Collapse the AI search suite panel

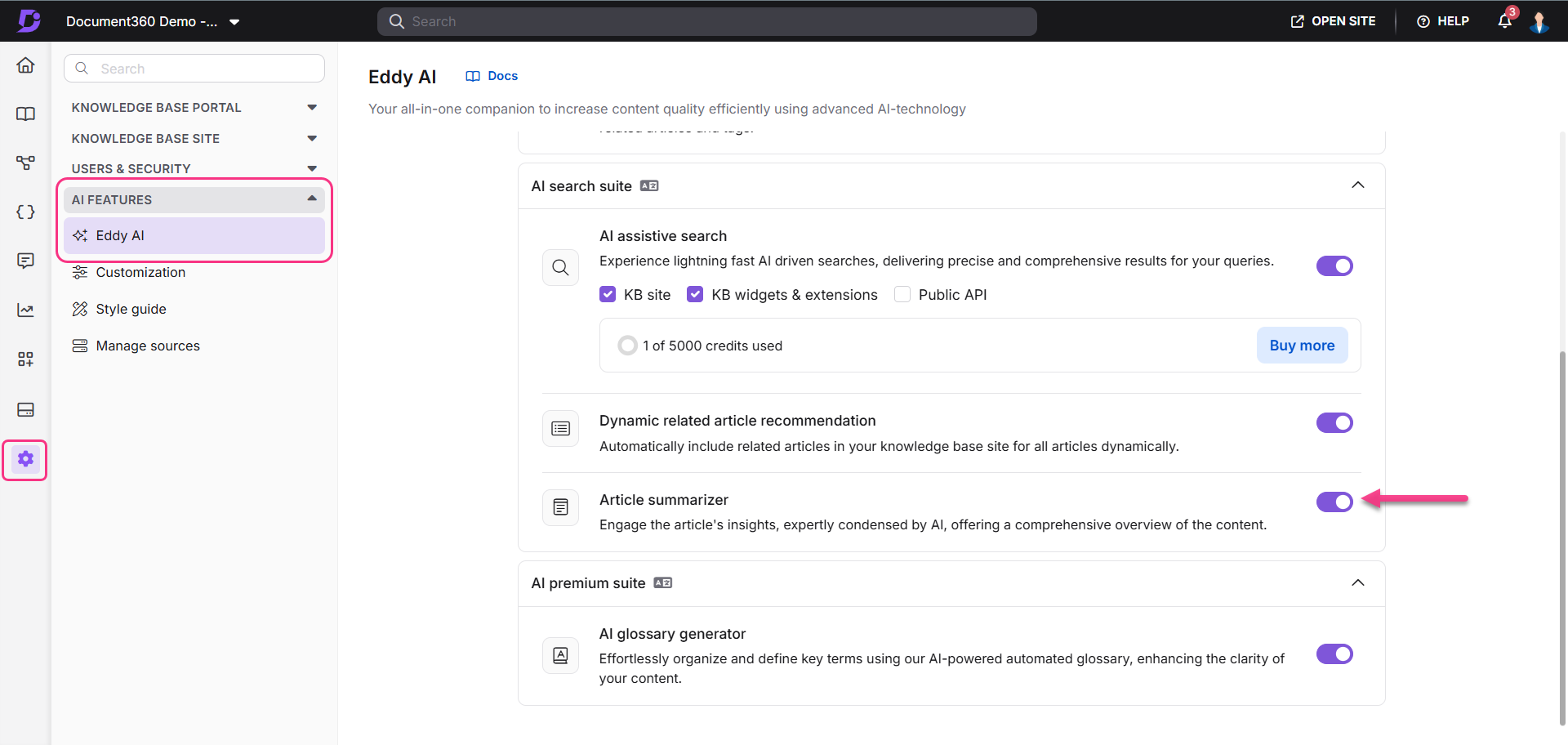coord(1358,185)
